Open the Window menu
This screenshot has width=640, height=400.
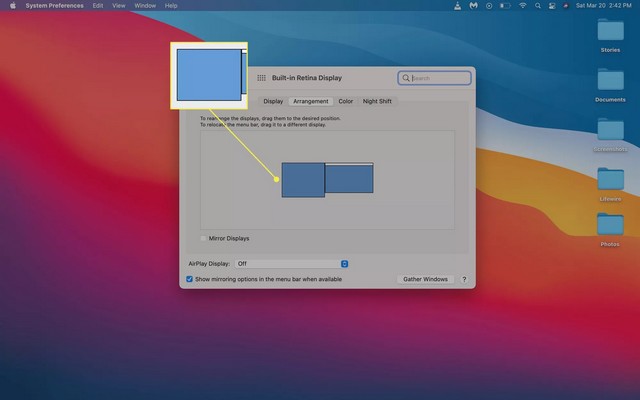pyautogui.click(x=145, y=5)
